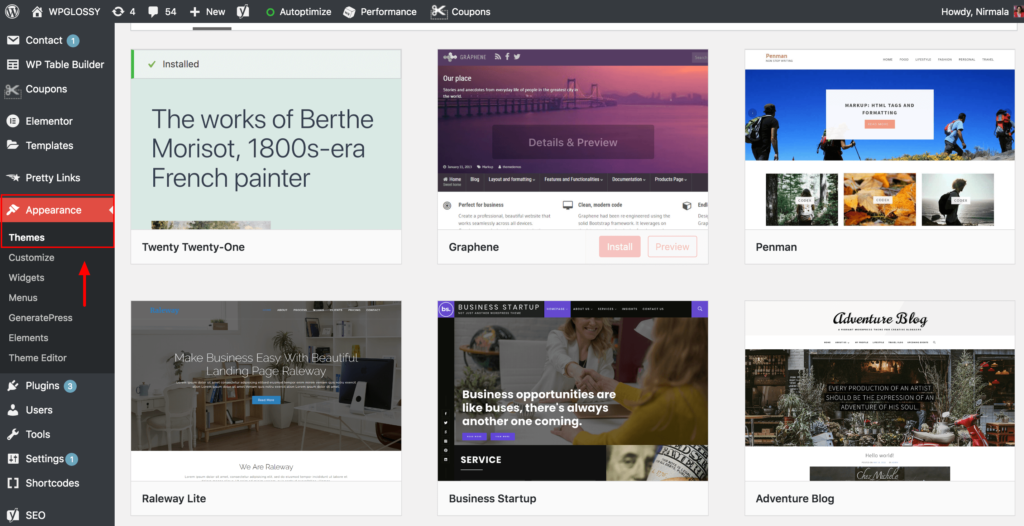Select Widgets submenu item
This screenshot has width=1024, height=526.
(26, 277)
